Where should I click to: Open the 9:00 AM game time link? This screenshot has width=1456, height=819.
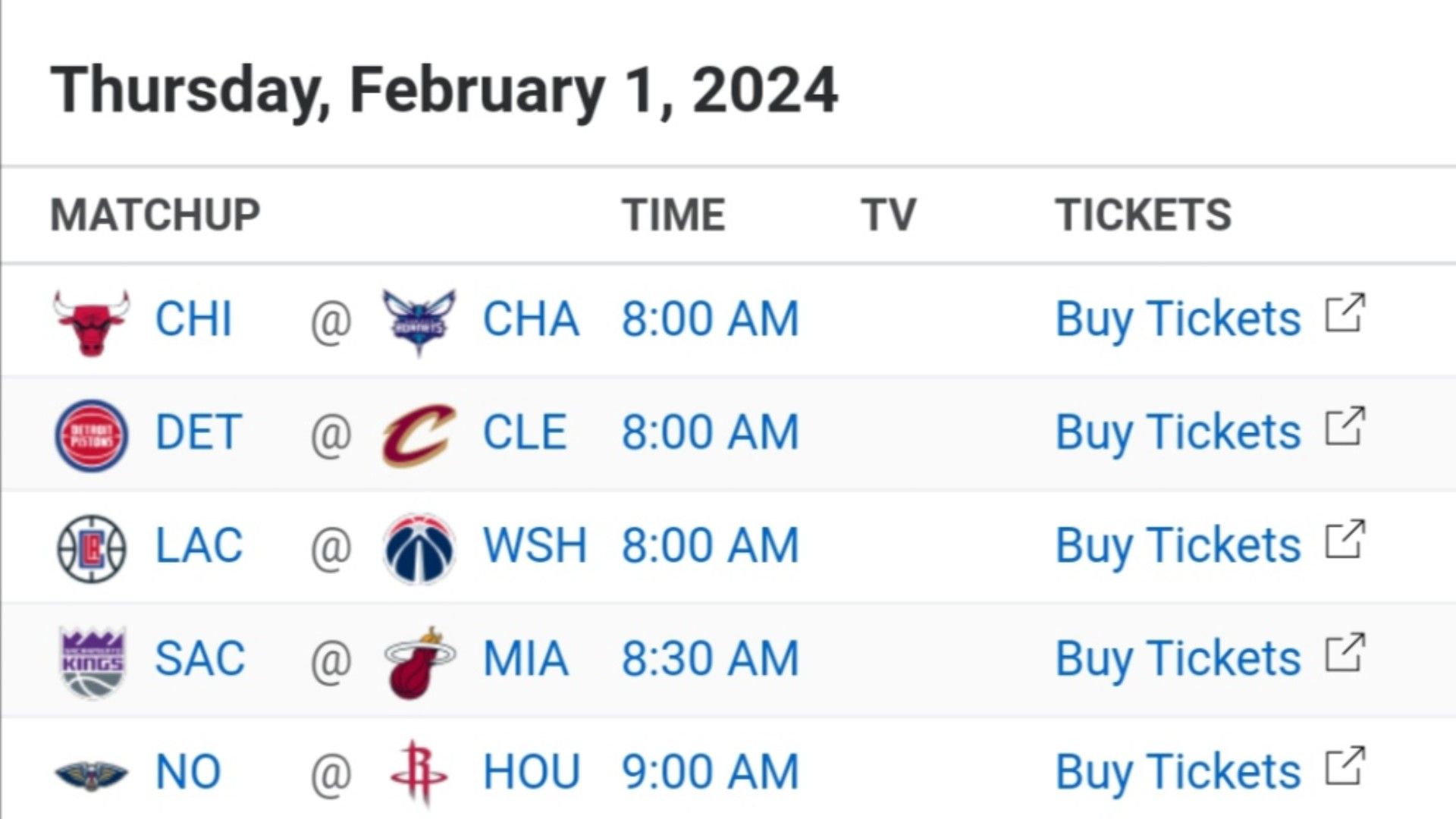tap(711, 772)
